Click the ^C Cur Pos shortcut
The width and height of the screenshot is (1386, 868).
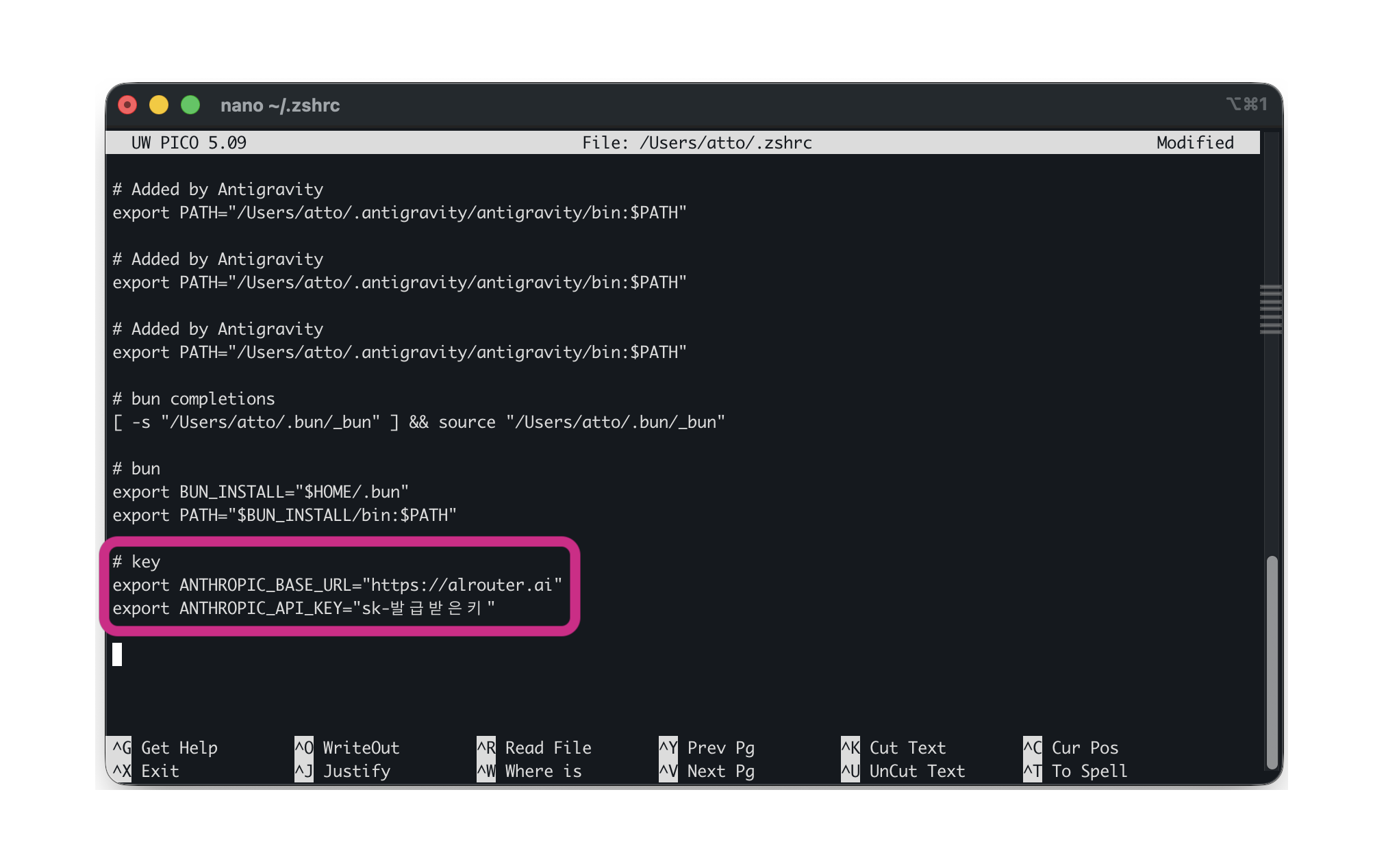click(1071, 748)
